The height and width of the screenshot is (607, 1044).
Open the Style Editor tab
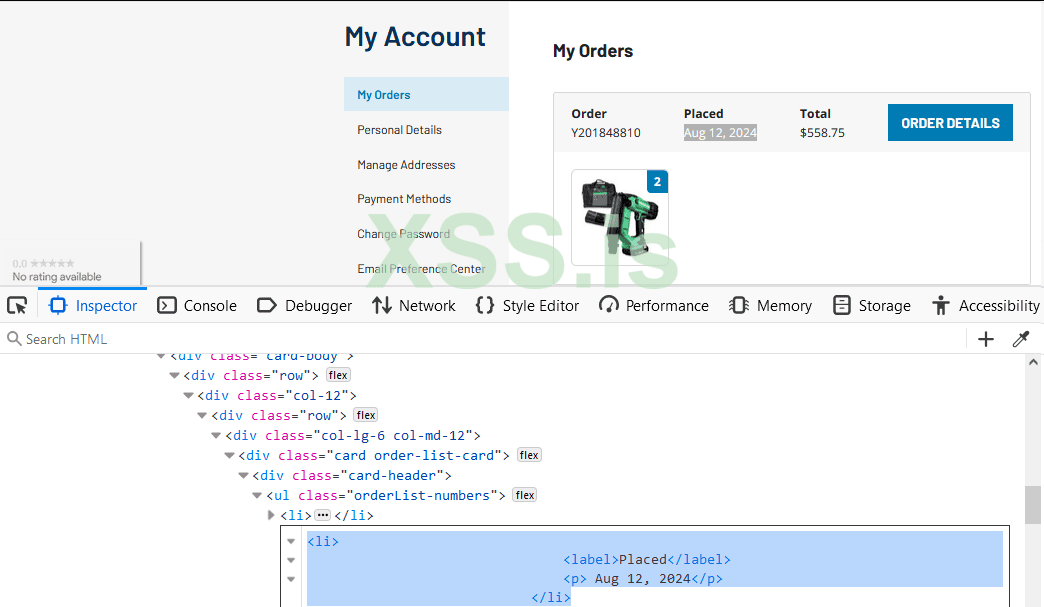[527, 305]
